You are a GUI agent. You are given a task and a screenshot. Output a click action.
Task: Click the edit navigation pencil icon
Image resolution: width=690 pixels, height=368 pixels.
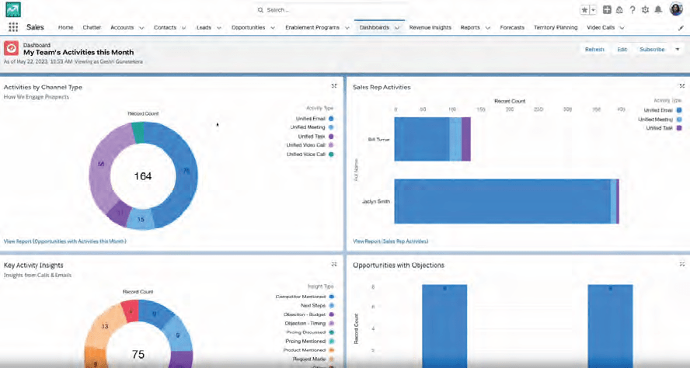point(682,28)
